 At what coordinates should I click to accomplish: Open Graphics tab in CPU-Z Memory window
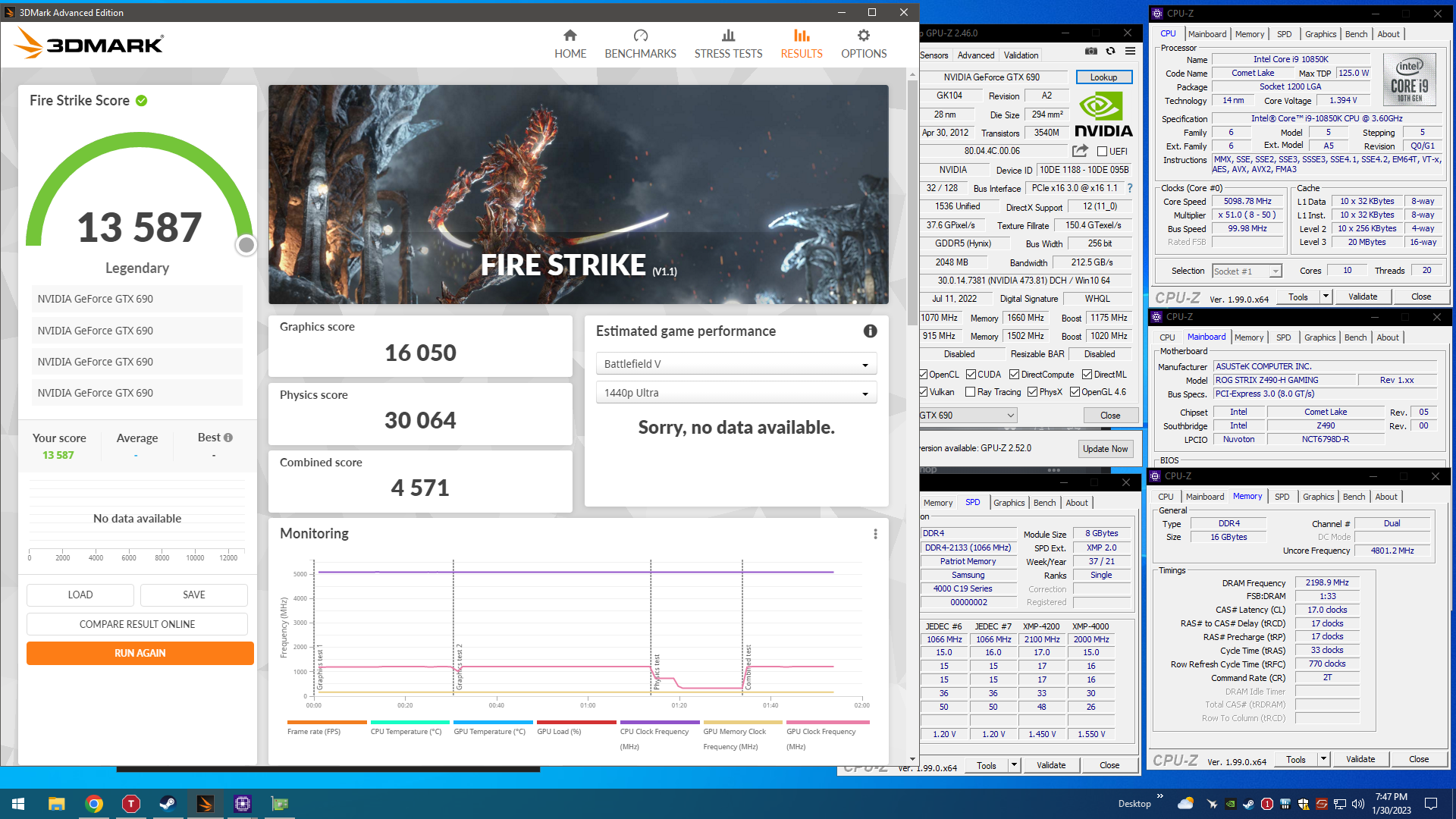(1318, 497)
